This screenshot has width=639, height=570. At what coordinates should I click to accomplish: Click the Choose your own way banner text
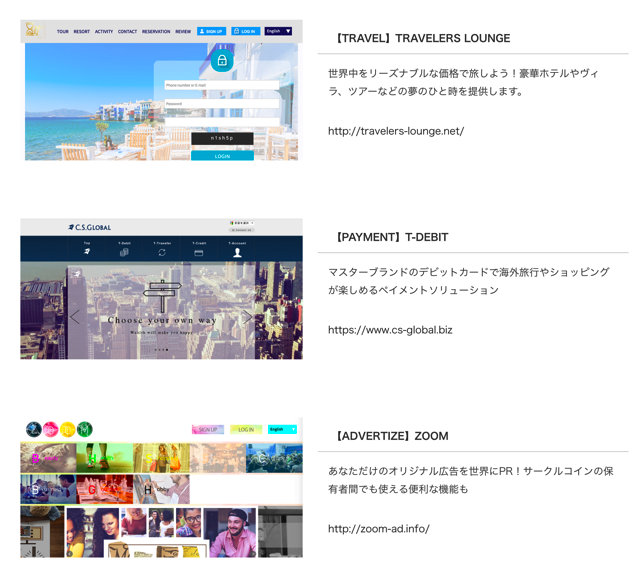pyautogui.click(x=162, y=320)
